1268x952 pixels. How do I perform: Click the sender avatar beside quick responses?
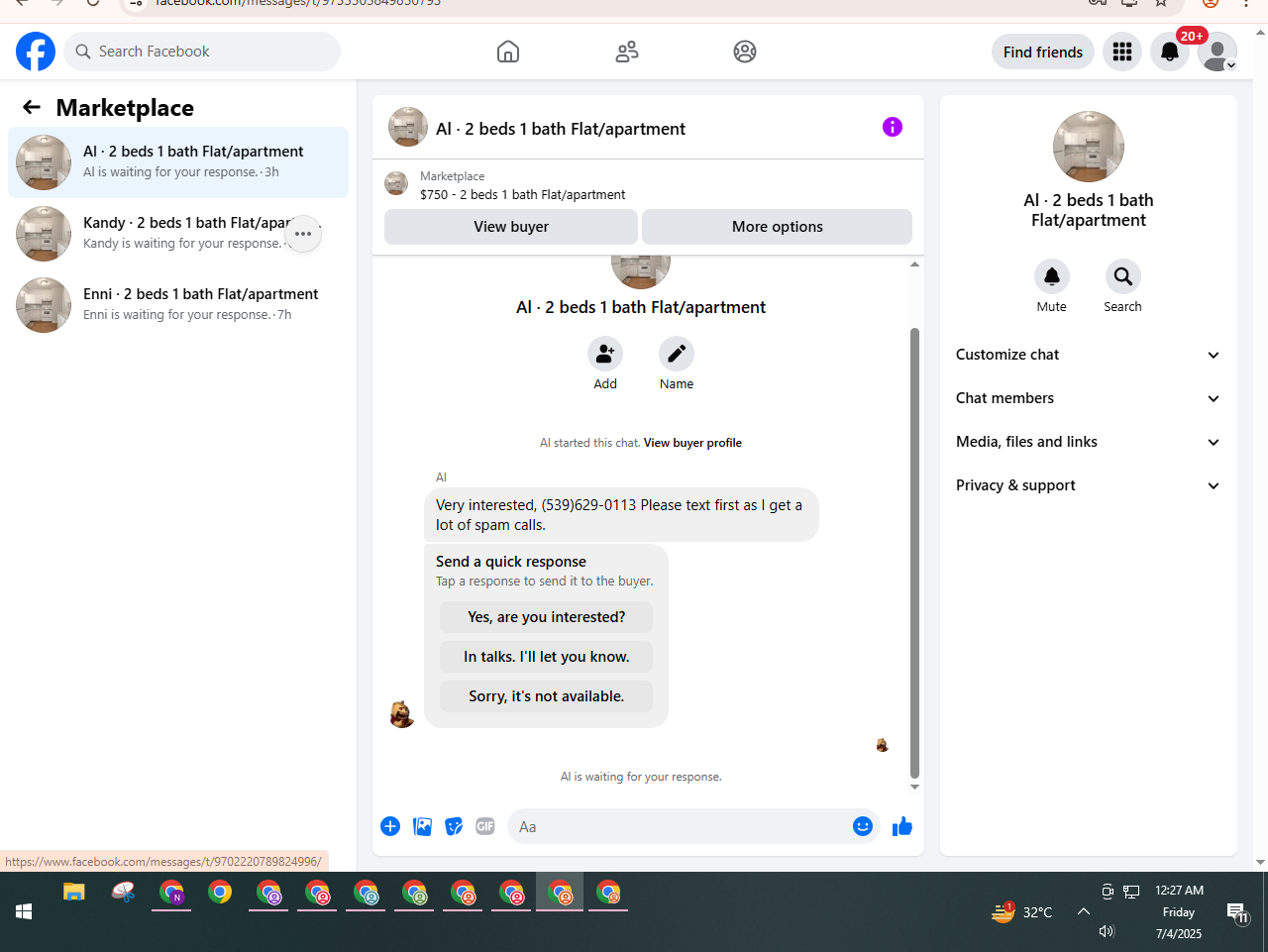point(402,714)
